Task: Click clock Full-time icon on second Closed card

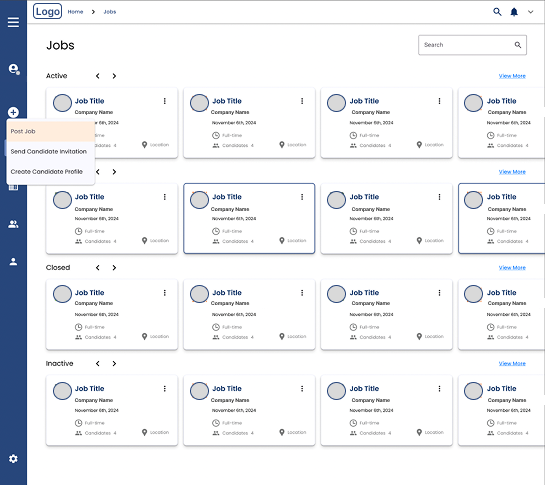Action: 216,327
